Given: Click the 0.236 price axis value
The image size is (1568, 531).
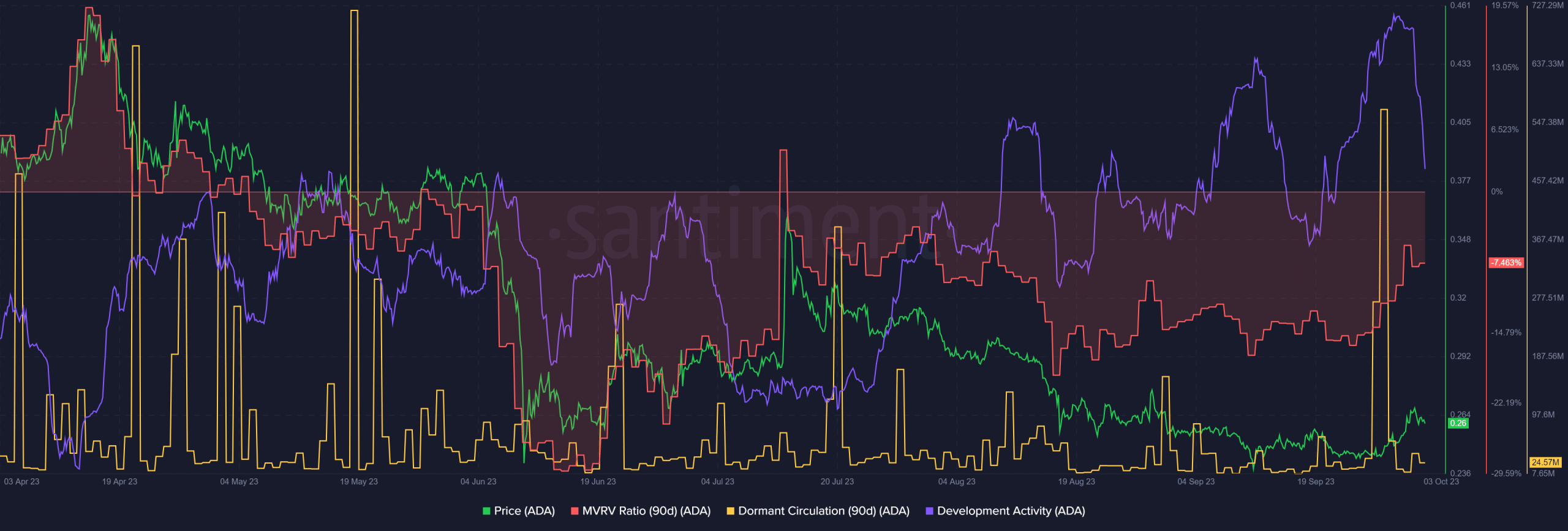Looking at the screenshot, I should (1460, 473).
